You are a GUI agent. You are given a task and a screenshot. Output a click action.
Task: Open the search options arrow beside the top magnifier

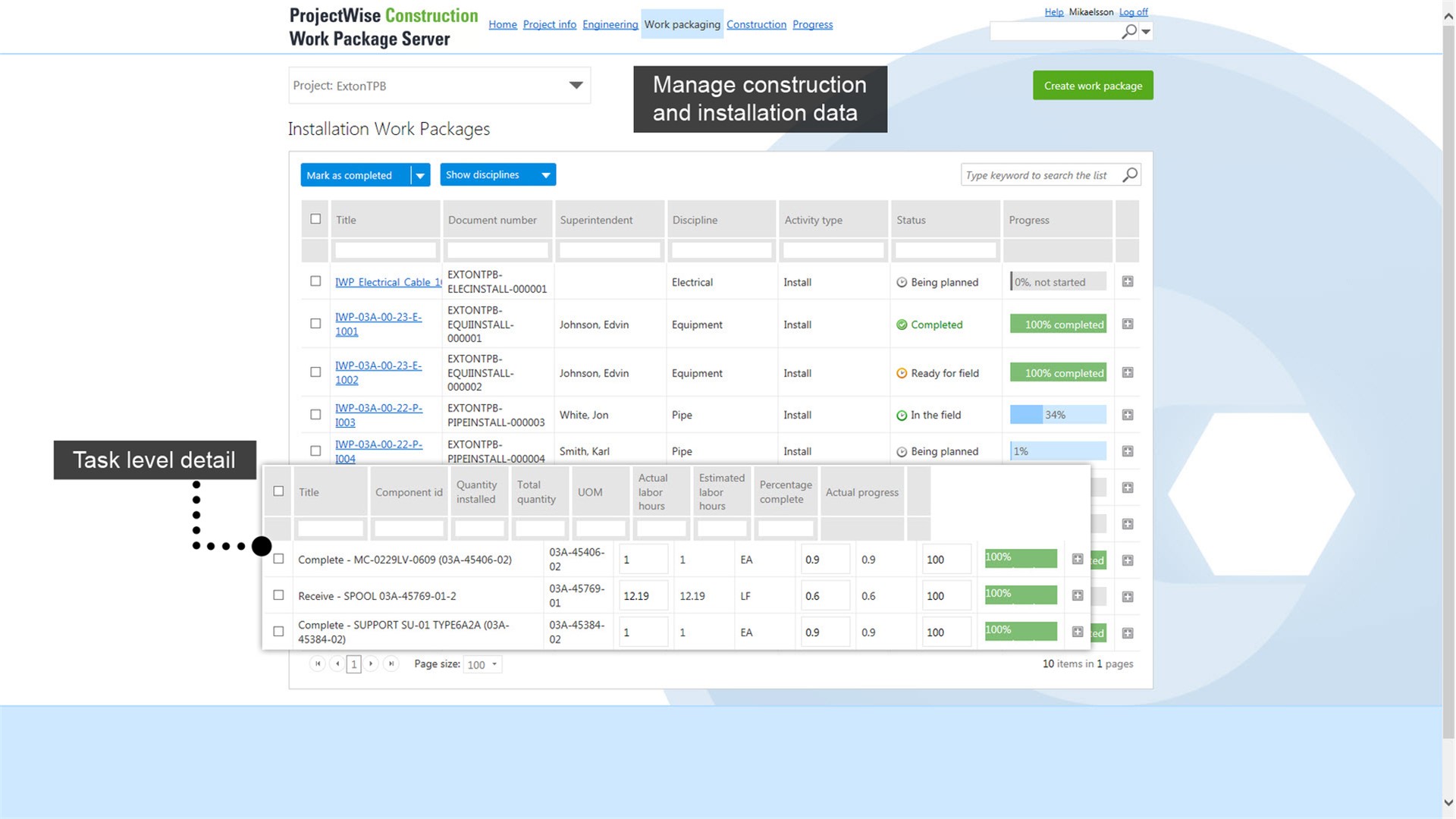1146,32
